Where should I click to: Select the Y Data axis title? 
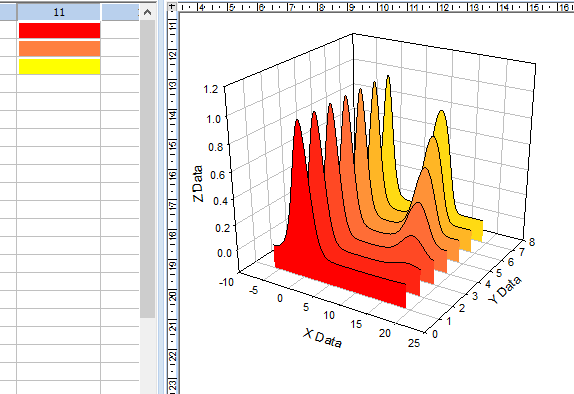click(505, 290)
